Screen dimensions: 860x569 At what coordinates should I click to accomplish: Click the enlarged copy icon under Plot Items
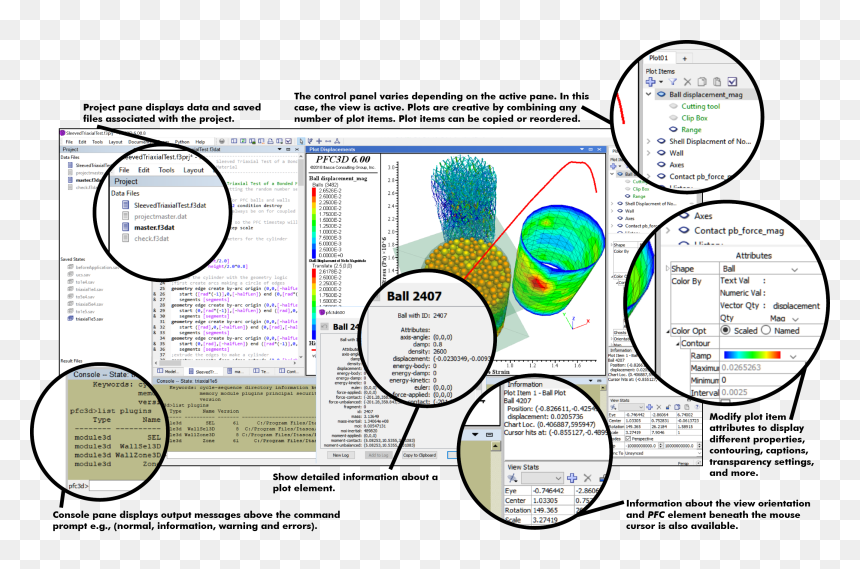(702, 82)
